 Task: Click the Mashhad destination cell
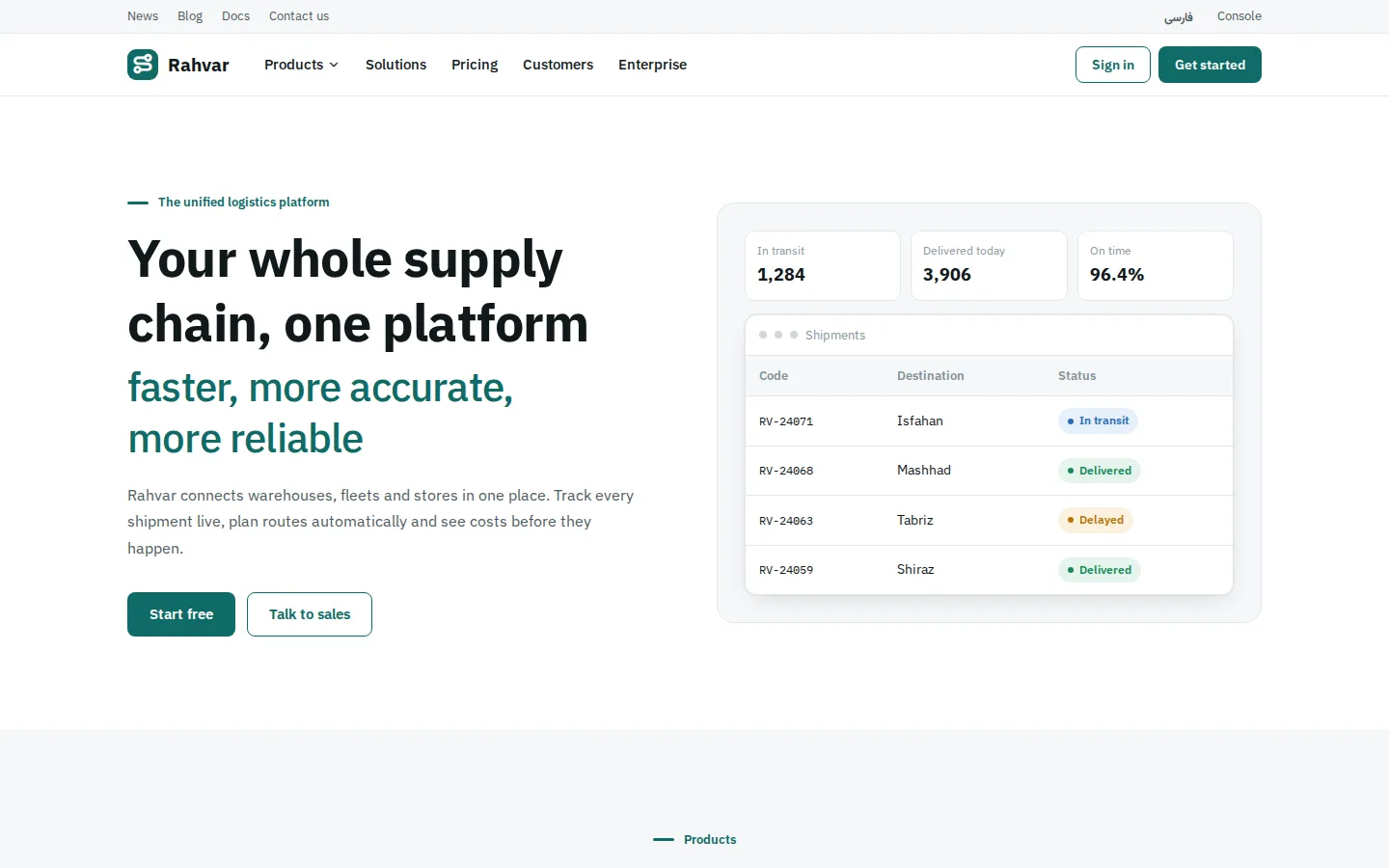tap(924, 470)
